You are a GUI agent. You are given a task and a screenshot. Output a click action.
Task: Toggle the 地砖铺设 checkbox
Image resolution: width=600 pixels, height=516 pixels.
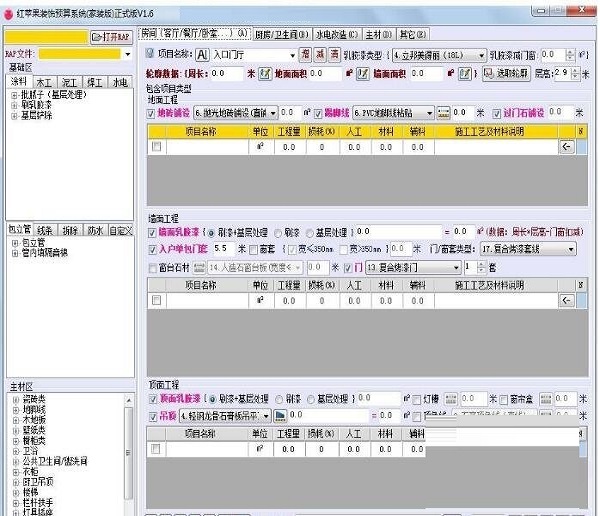point(151,113)
